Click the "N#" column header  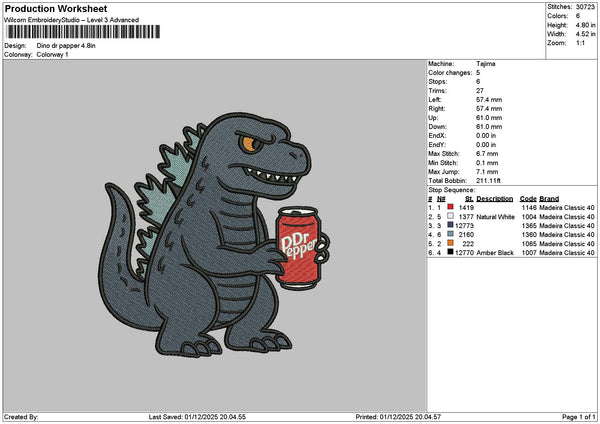(x=441, y=199)
